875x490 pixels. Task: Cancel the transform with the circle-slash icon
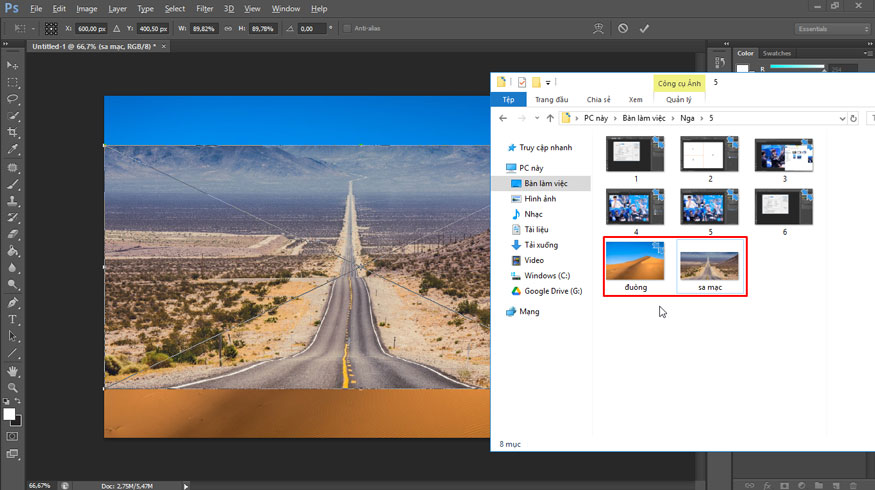(x=622, y=29)
